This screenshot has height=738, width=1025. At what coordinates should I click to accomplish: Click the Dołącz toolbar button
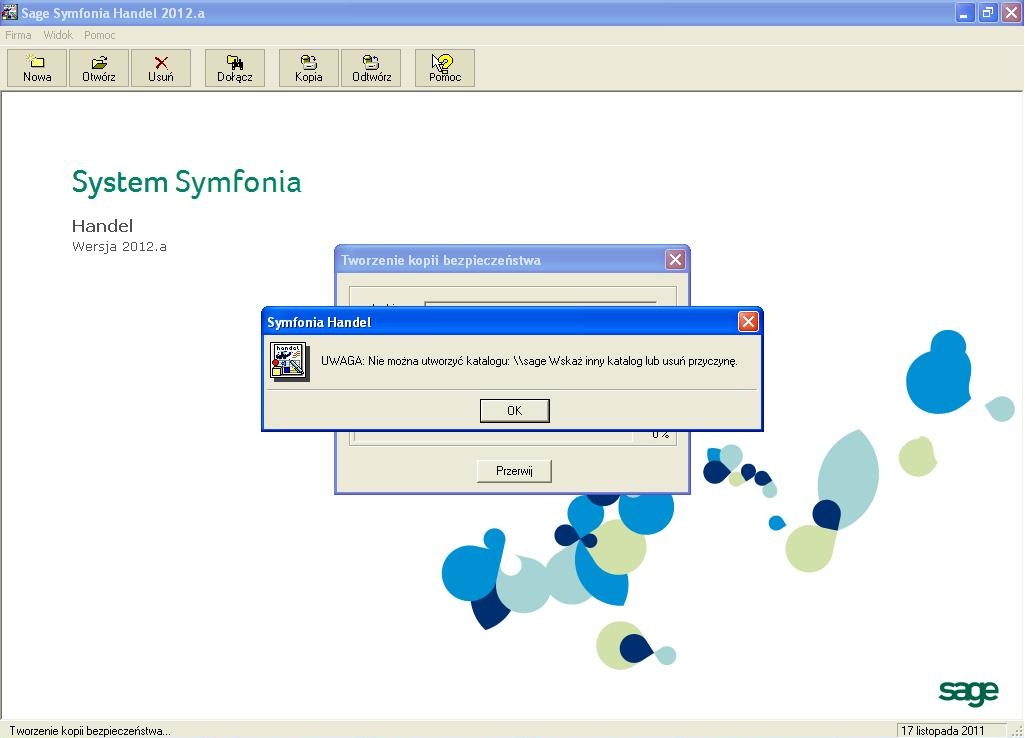pos(235,68)
